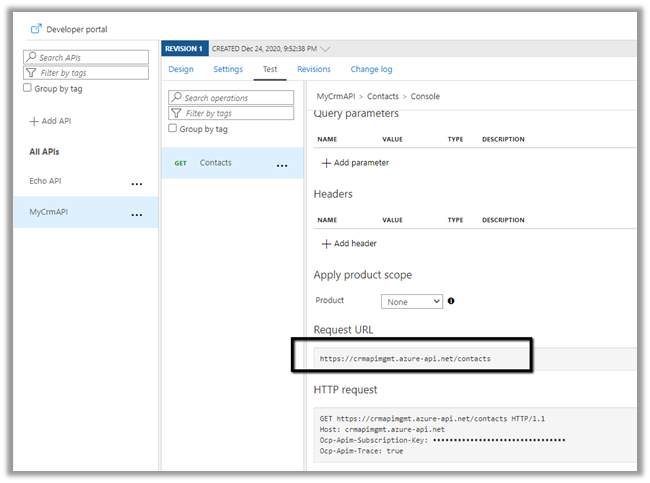Expand the Product scope dropdown

412,301
